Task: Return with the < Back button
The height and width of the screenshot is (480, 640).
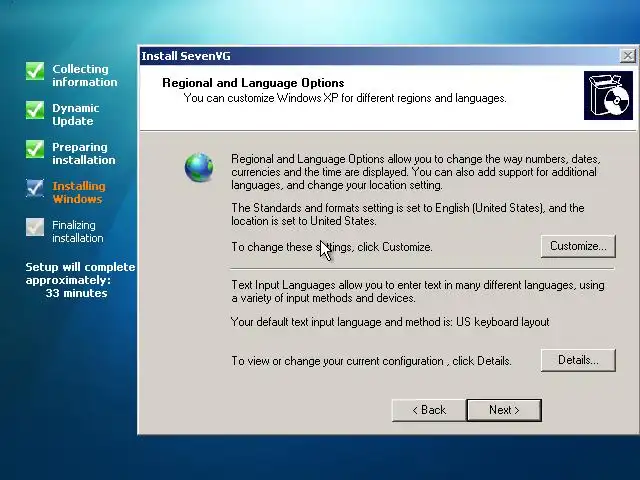Action: [429, 410]
